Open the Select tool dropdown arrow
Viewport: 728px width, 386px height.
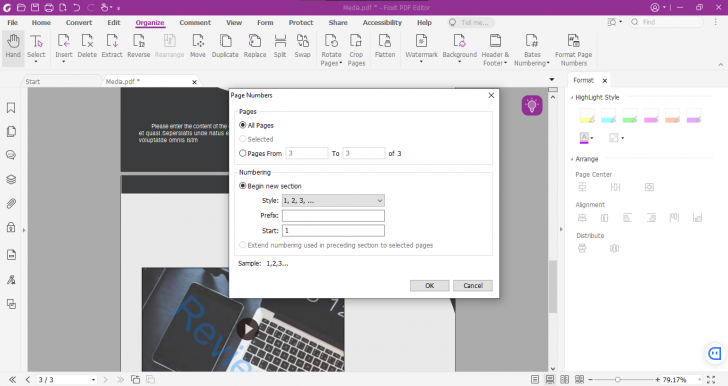pyautogui.click(x=36, y=62)
